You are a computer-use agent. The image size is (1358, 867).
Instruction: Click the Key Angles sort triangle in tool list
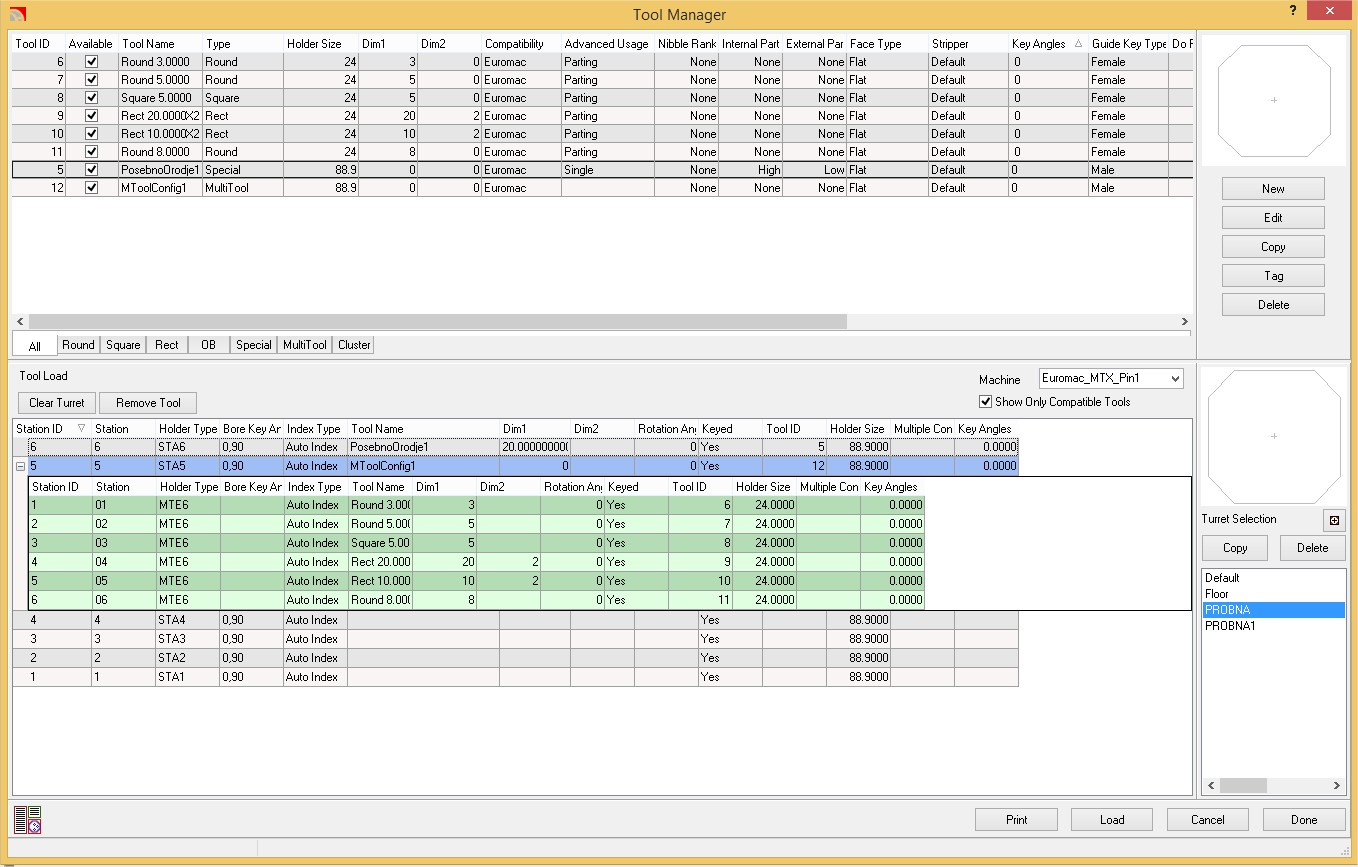click(x=1077, y=44)
